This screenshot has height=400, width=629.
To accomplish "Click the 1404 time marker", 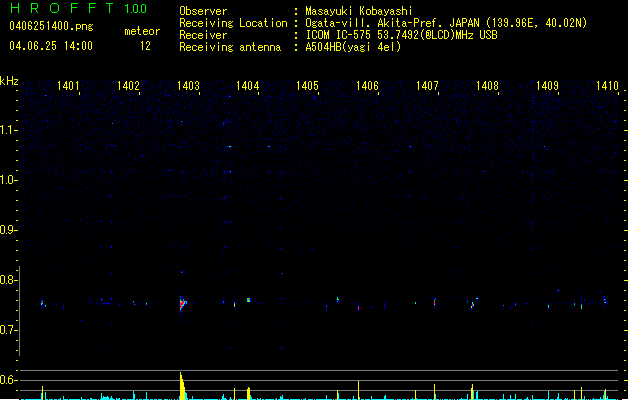I will coord(248,86).
